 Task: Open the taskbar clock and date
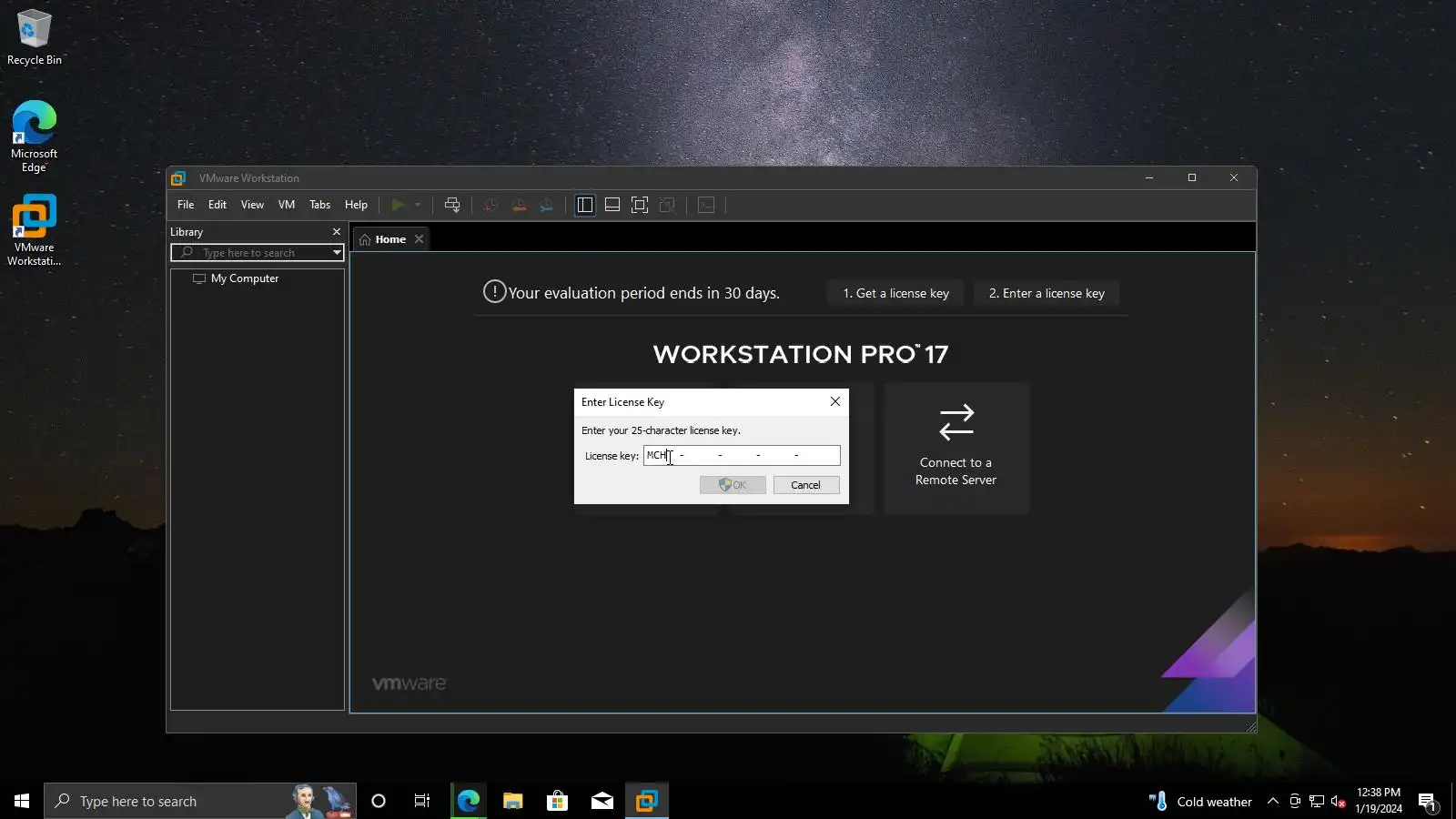1379,801
